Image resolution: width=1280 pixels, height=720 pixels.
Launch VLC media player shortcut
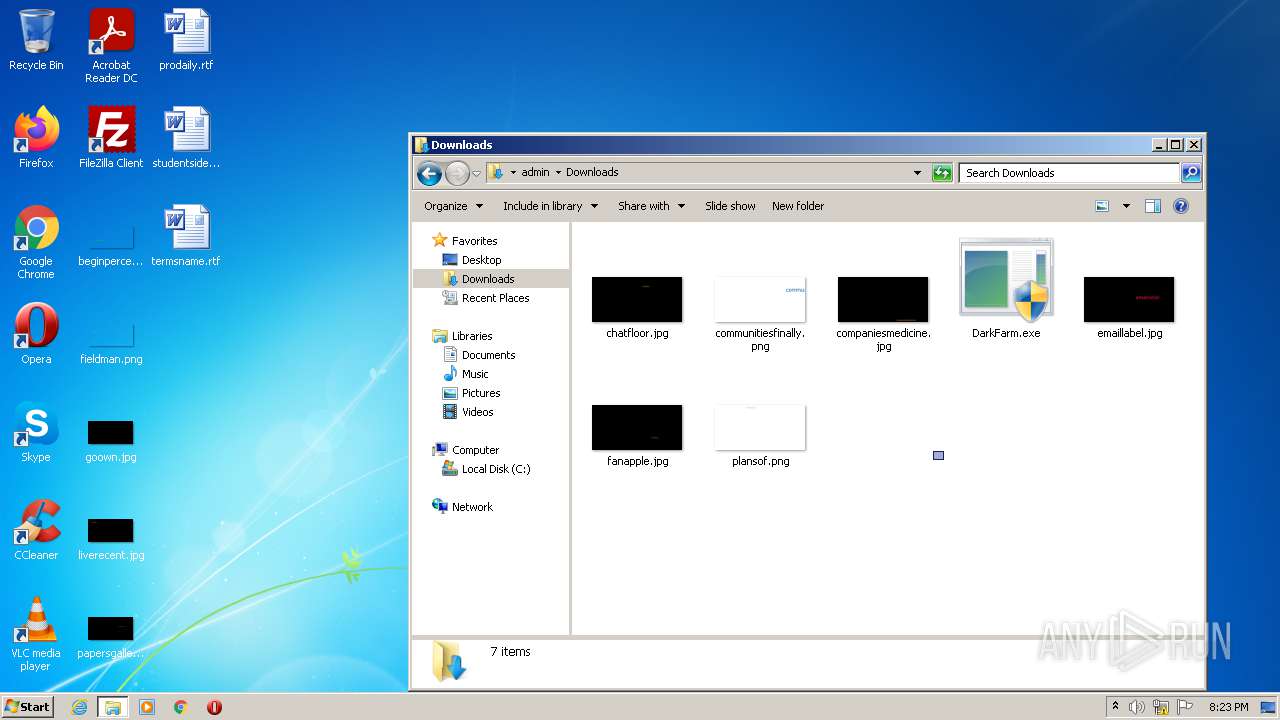36,634
